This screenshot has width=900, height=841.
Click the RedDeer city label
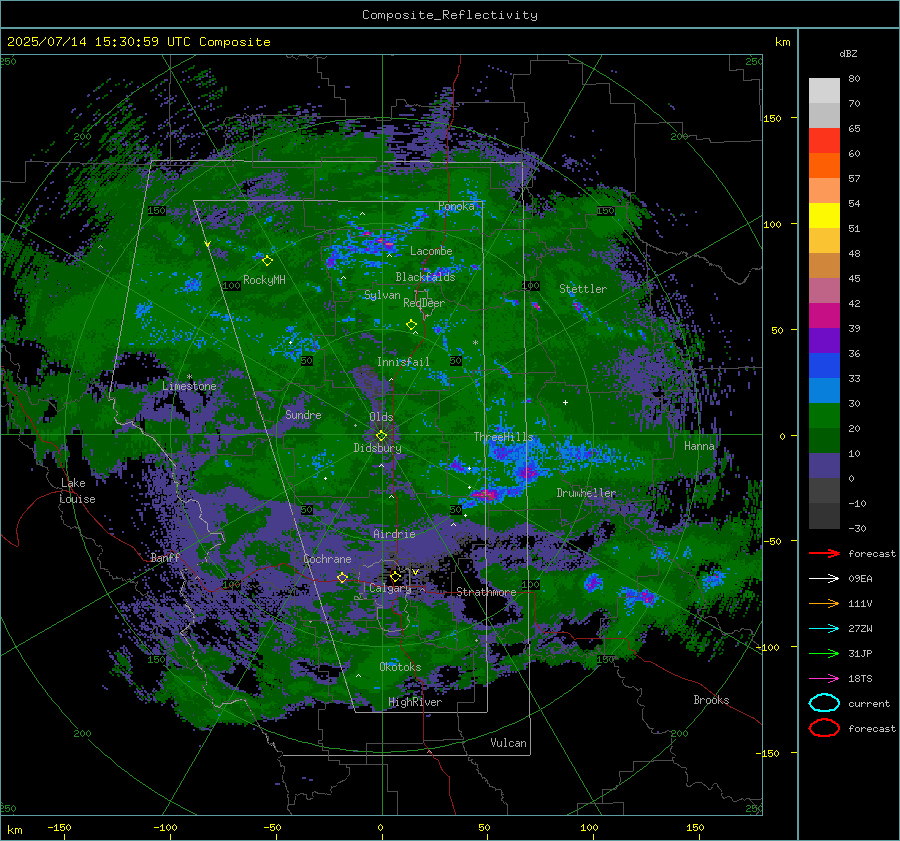(424, 303)
